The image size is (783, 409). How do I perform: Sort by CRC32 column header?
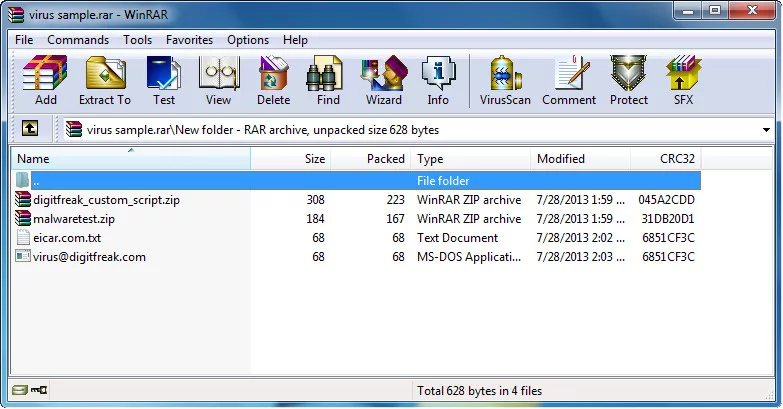coord(666,158)
